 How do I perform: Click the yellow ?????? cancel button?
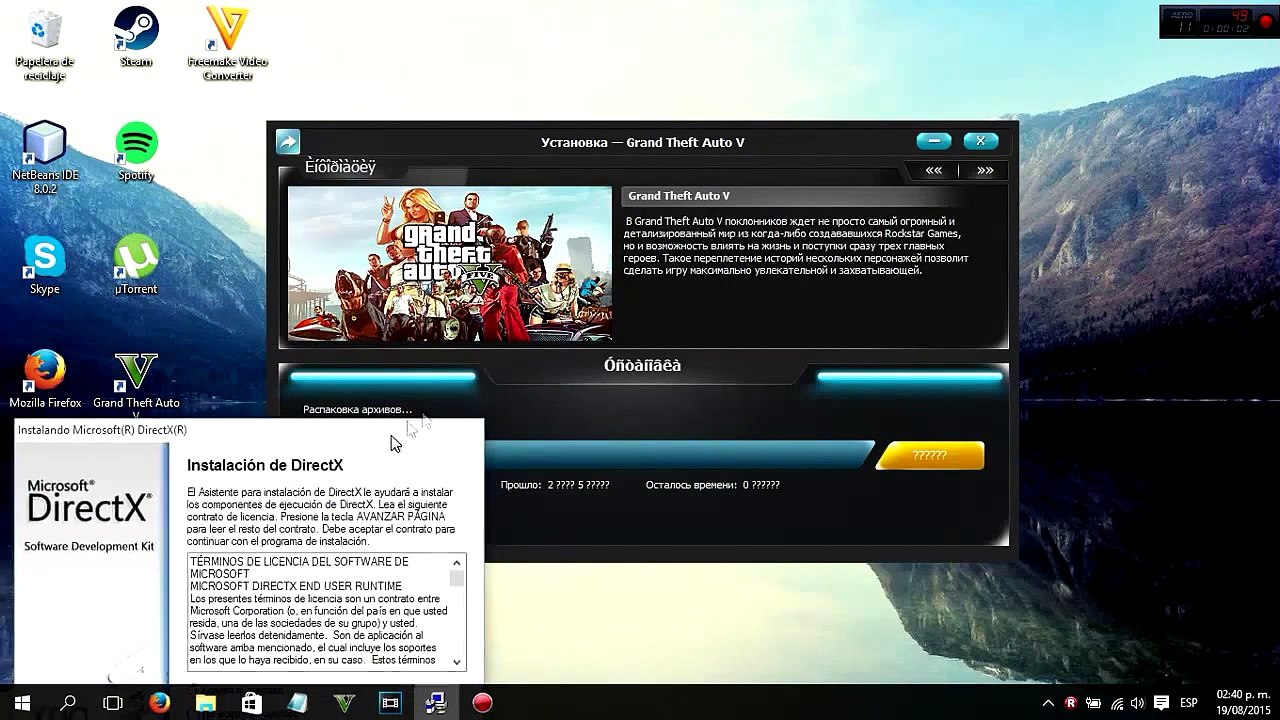(930, 455)
